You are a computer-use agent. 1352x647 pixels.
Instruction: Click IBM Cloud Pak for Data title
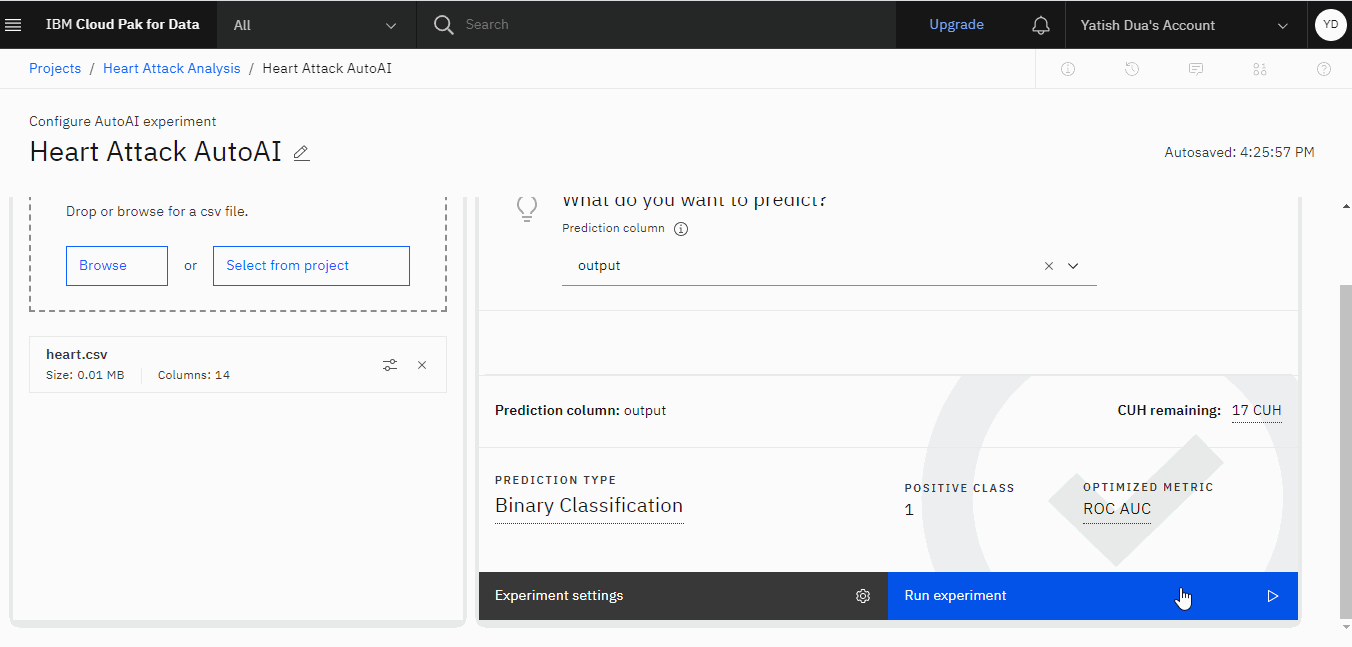pyautogui.click(x=123, y=25)
